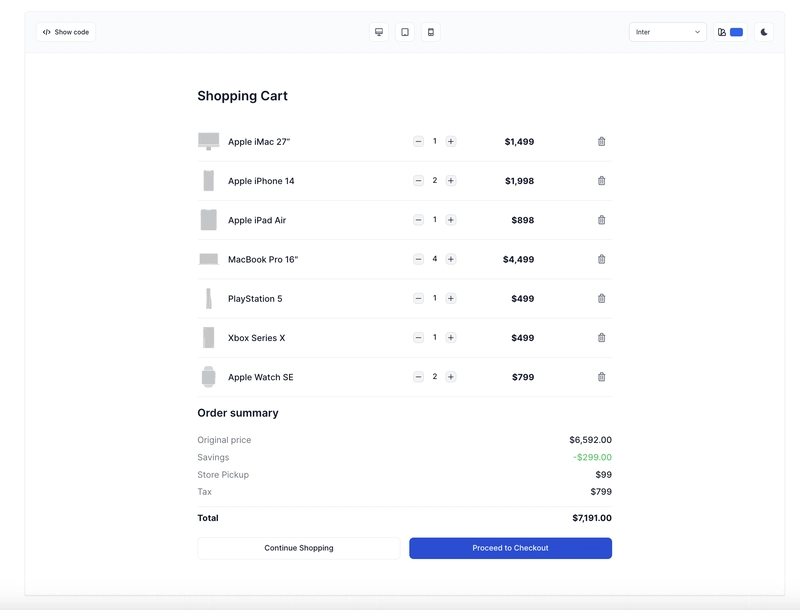The image size is (800, 610).
Task: Increase quantity of Xbox Series X
Action: point(451,338)
